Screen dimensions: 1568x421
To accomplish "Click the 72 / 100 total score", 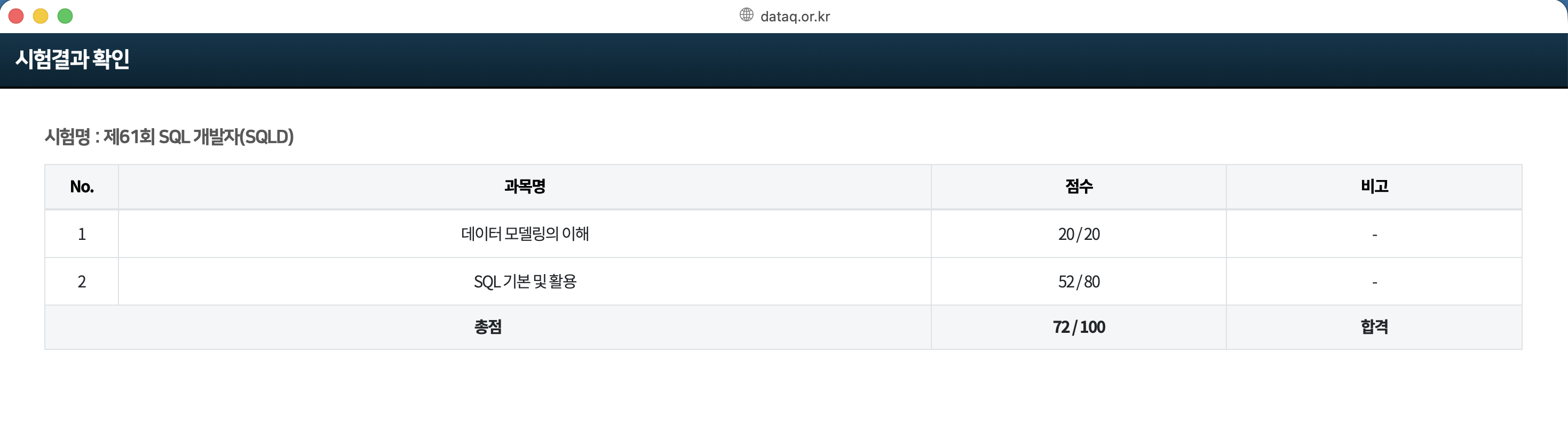I will [x=1079, y=327].
